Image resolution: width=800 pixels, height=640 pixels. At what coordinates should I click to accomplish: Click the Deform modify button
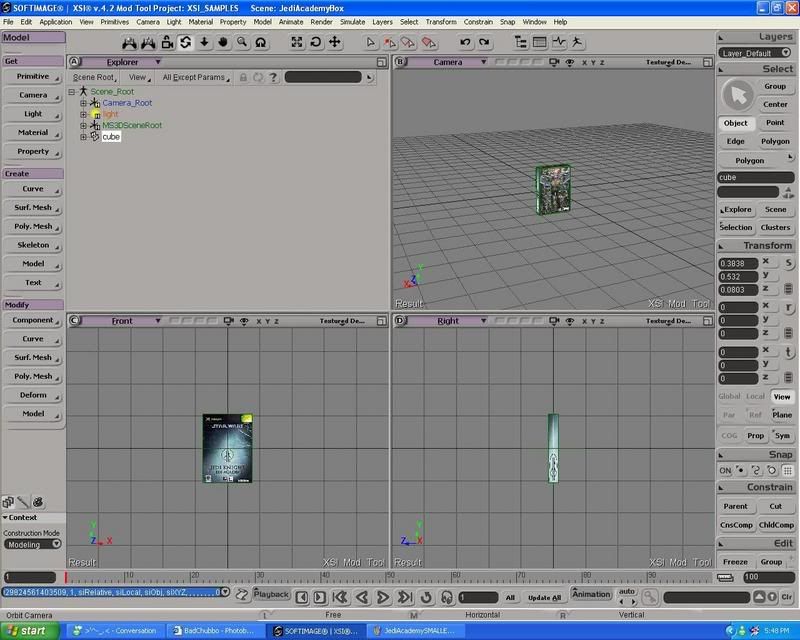pos(33,395)
